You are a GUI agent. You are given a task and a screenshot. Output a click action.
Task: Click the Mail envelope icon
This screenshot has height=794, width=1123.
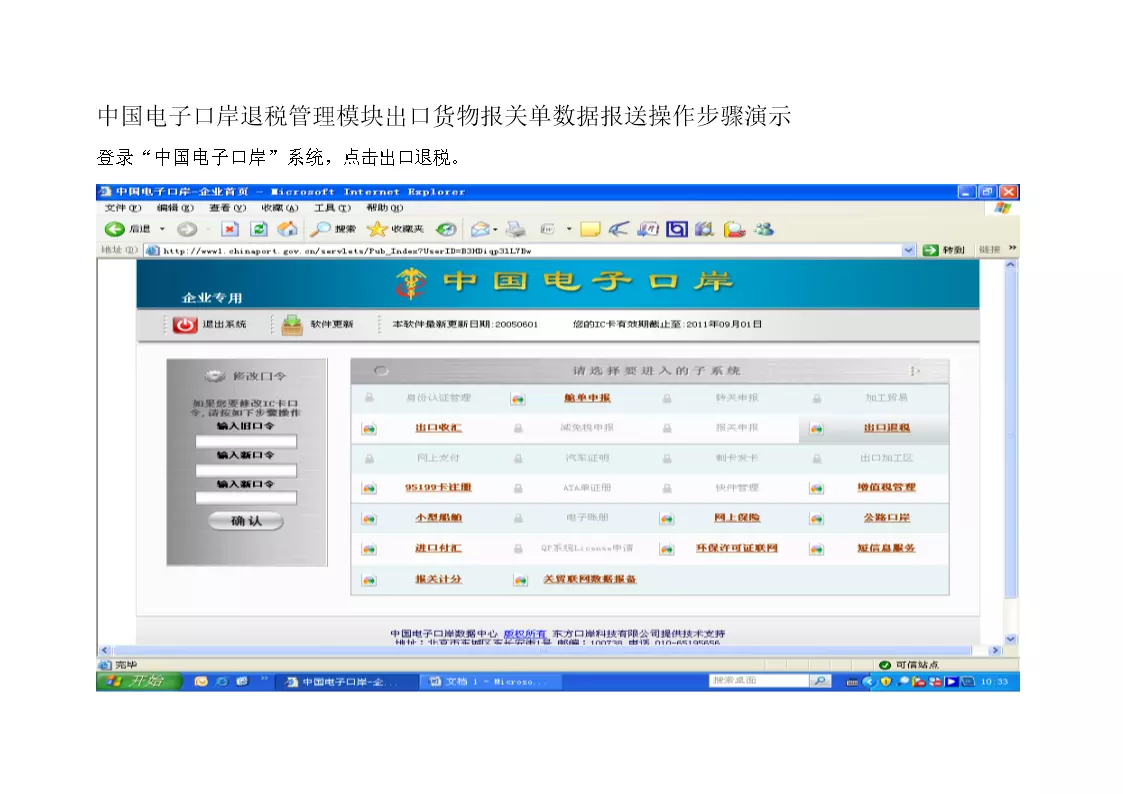480,229
